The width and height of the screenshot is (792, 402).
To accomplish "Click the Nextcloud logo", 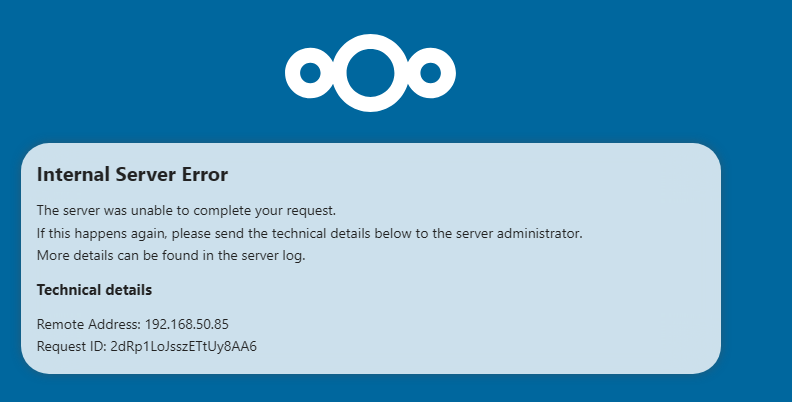I will [370, 73].
